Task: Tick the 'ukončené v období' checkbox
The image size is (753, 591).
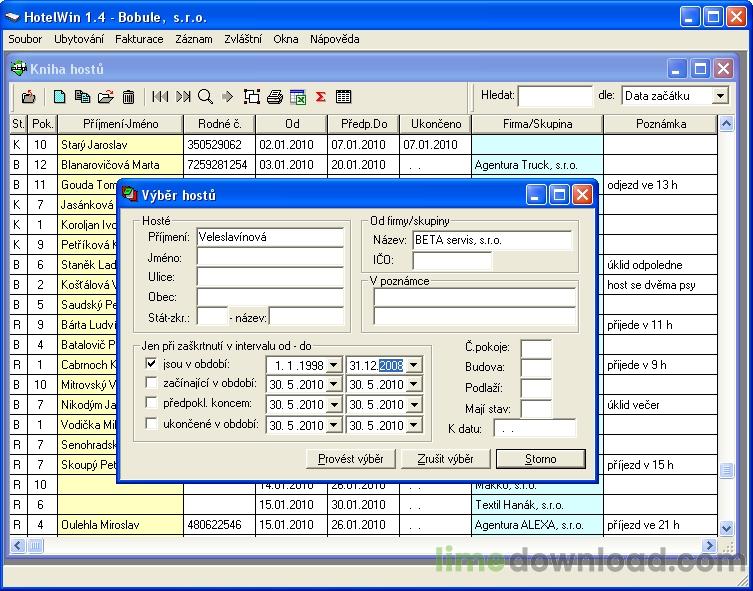Action: click(x=152, y=424)
